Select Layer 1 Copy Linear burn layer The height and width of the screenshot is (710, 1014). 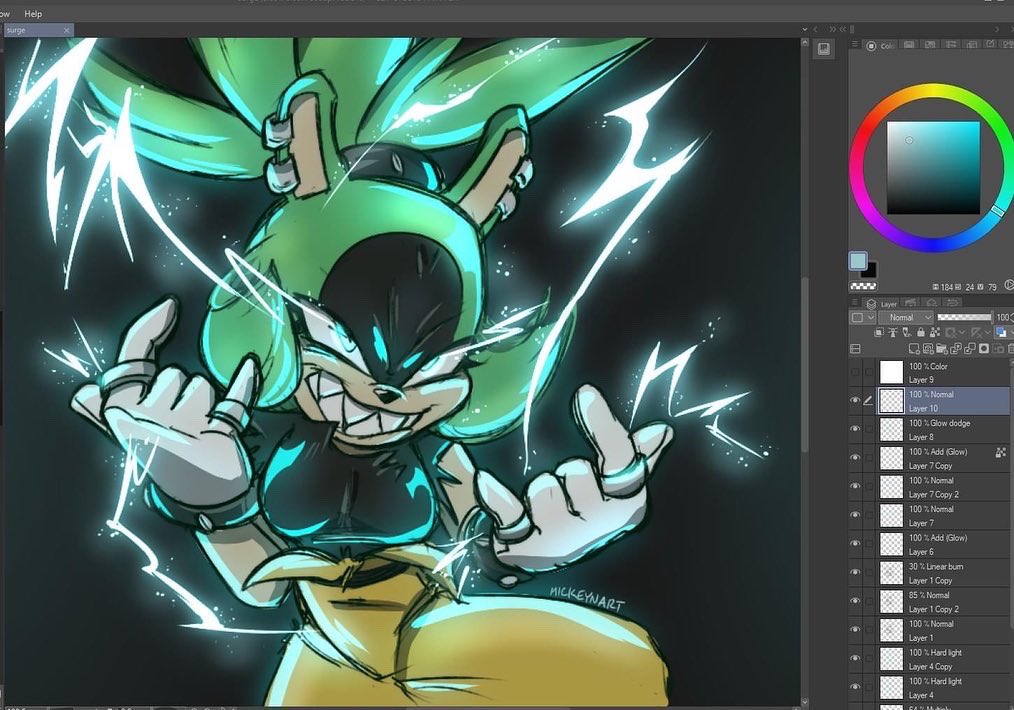[944, 573]
